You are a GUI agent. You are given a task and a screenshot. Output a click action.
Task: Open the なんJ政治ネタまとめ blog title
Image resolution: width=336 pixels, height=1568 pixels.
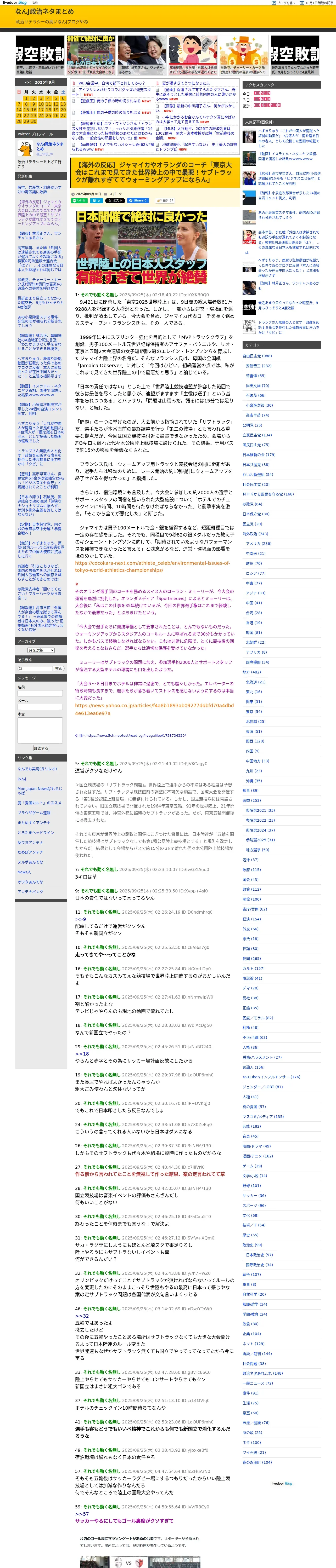pos(44,11)
